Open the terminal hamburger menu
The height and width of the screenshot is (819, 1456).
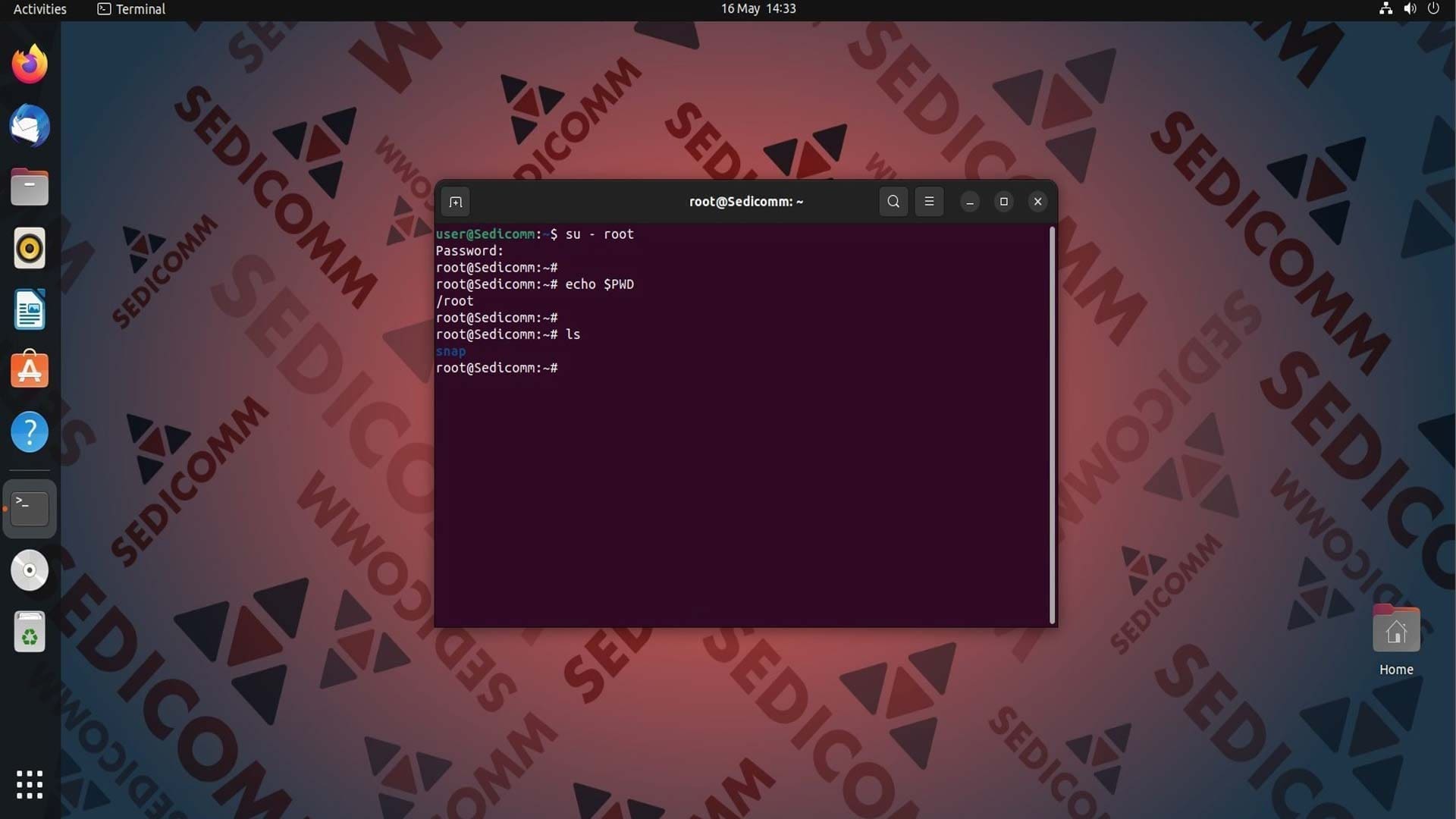pyautogui.click(x=929, y=202)
